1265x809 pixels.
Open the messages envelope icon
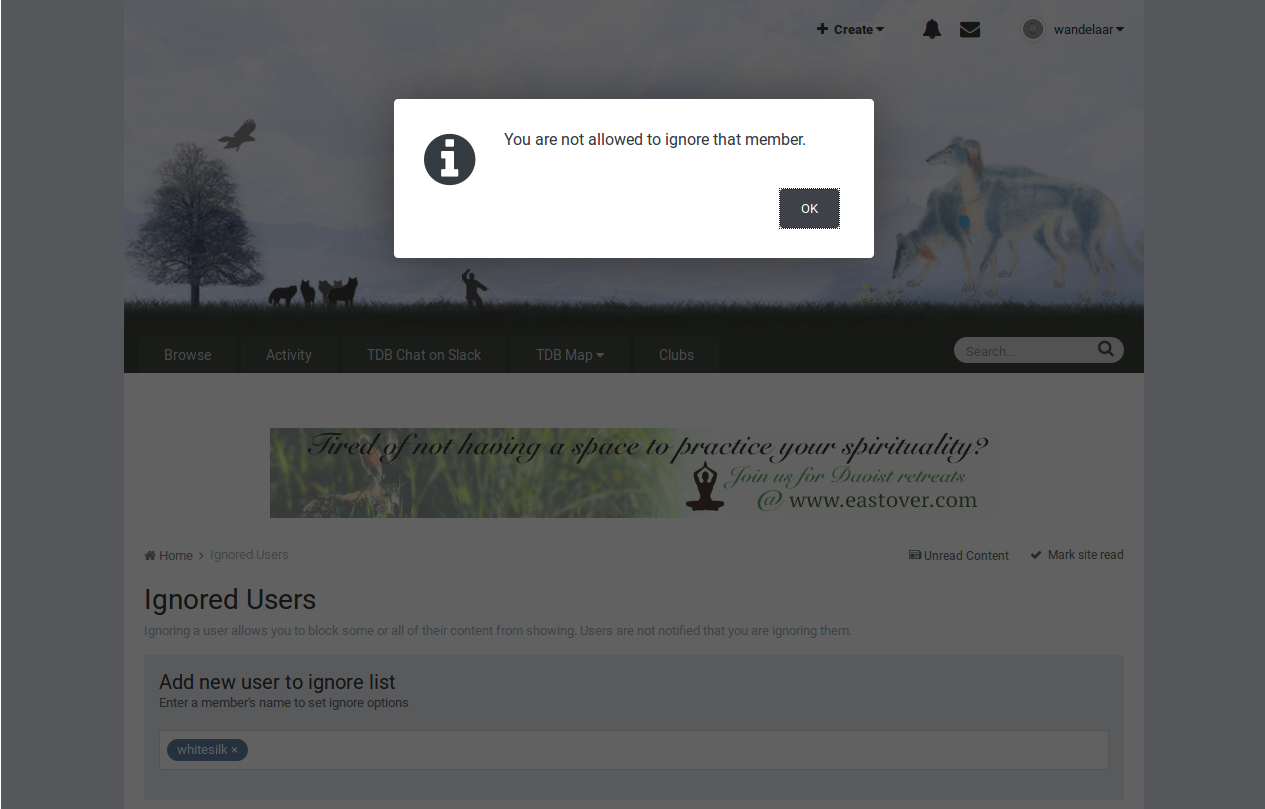970,30
